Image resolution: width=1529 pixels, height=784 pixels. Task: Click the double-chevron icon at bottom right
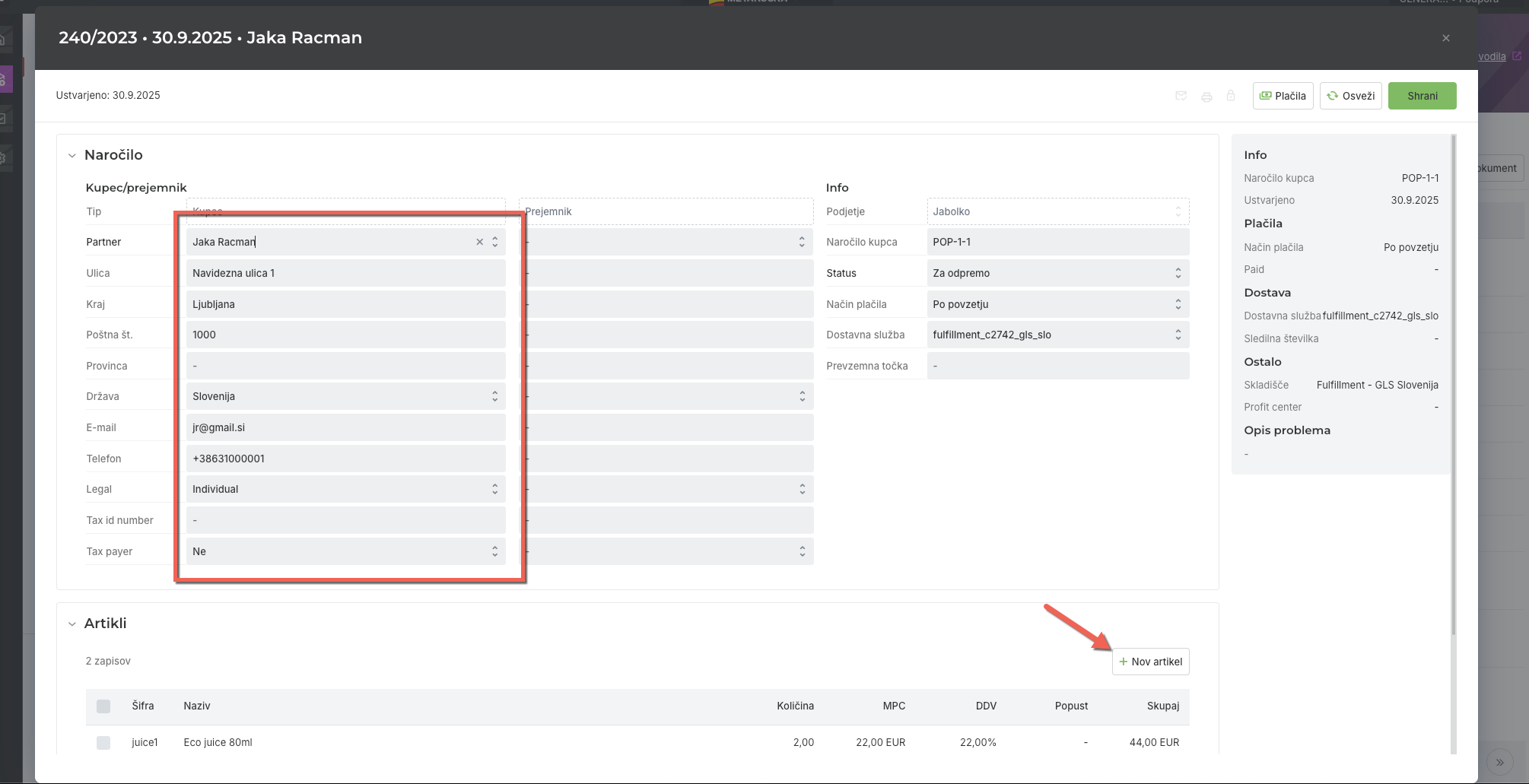click(x=1499, y=762)
